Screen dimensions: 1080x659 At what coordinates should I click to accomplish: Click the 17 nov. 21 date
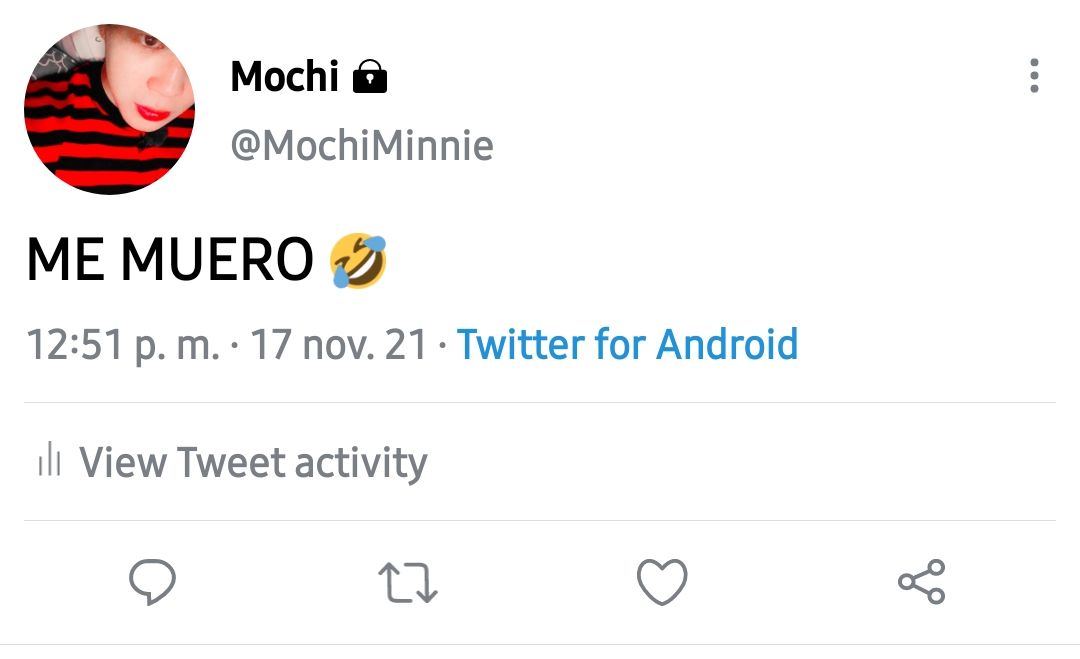pyautogui.click(x=338, y=344)
